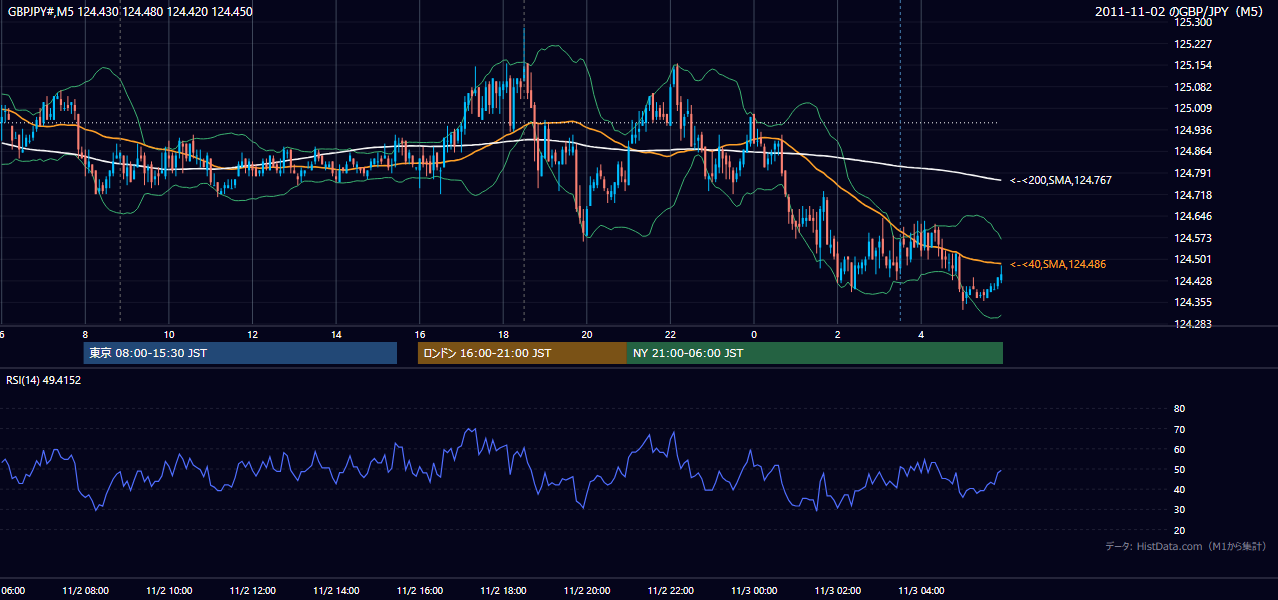Click RSI scale value 70
The height and width of the screenshot is (600, 1278).
(x=1179, y=429)
